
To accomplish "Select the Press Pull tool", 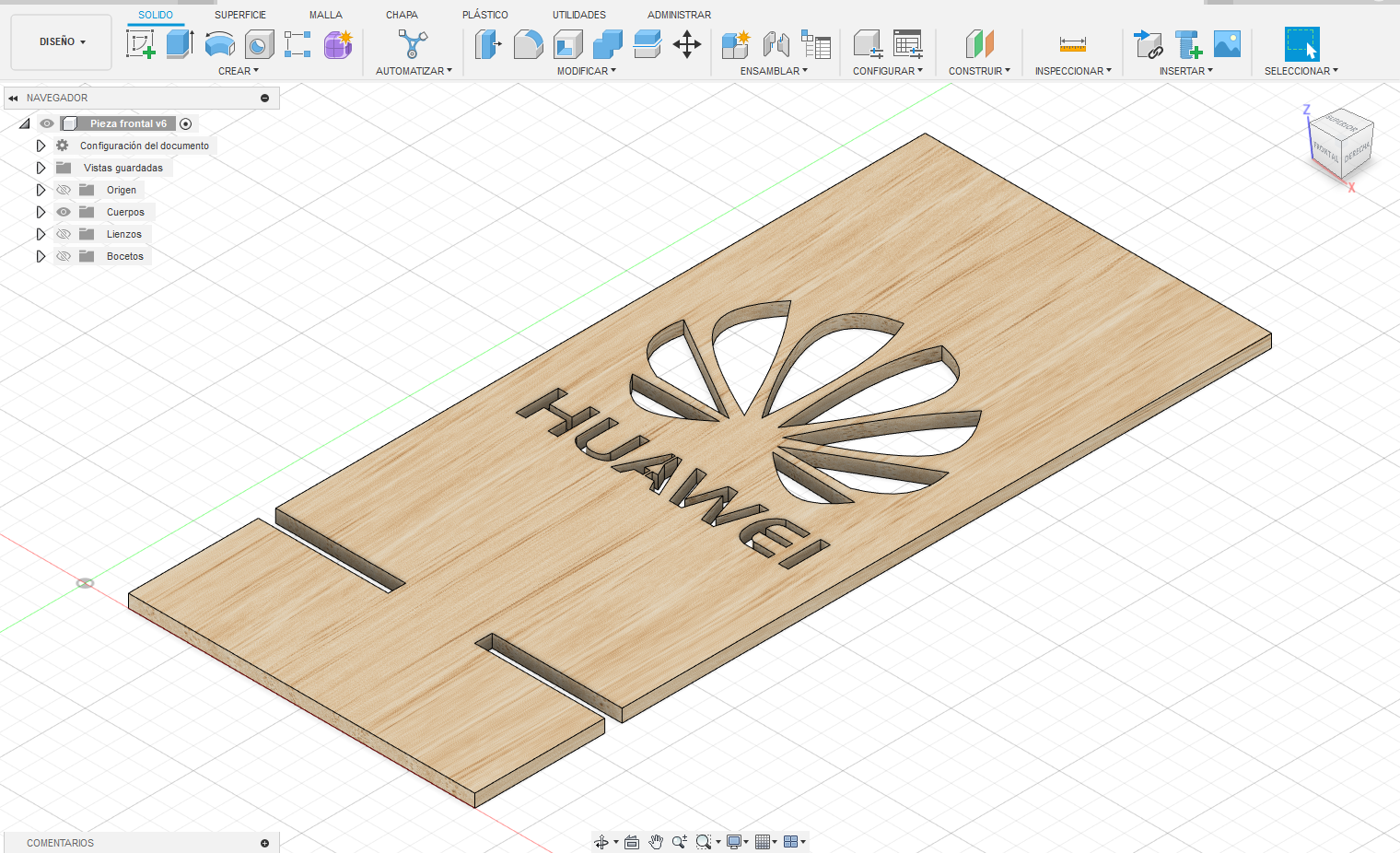I will click(488, 44).
